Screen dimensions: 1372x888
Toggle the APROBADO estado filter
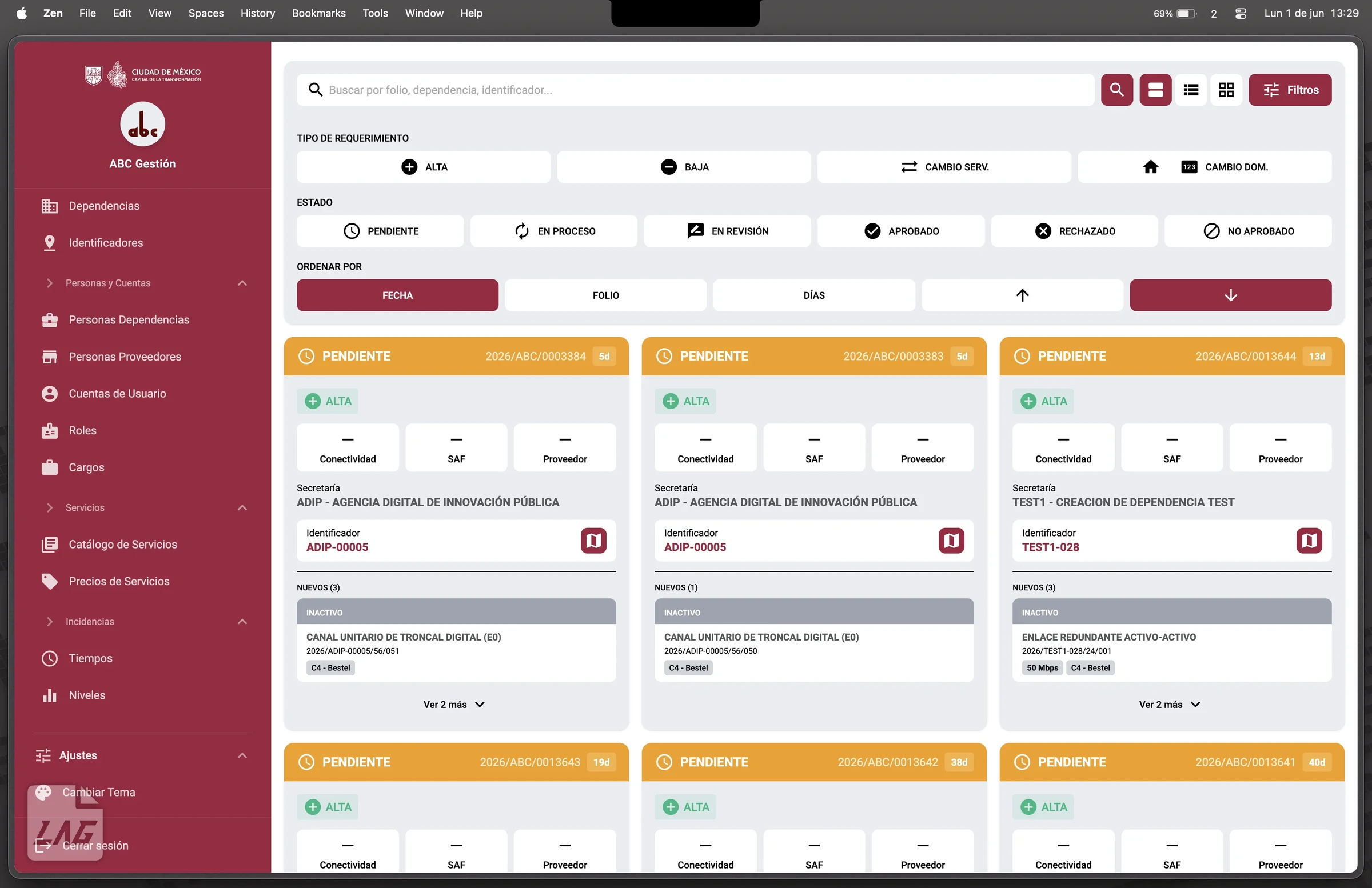(901, 231)
